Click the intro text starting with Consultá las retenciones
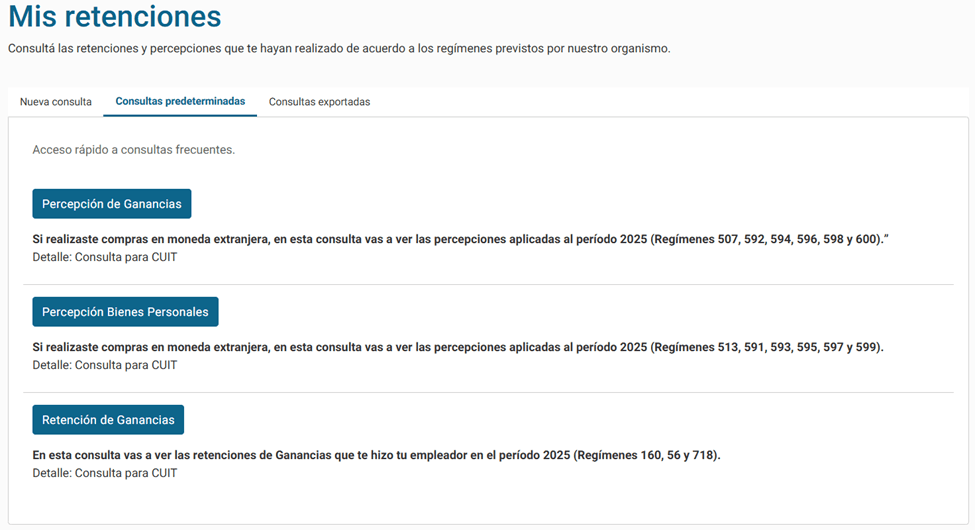This screenshot has height=530, width=975. point(339,48)
